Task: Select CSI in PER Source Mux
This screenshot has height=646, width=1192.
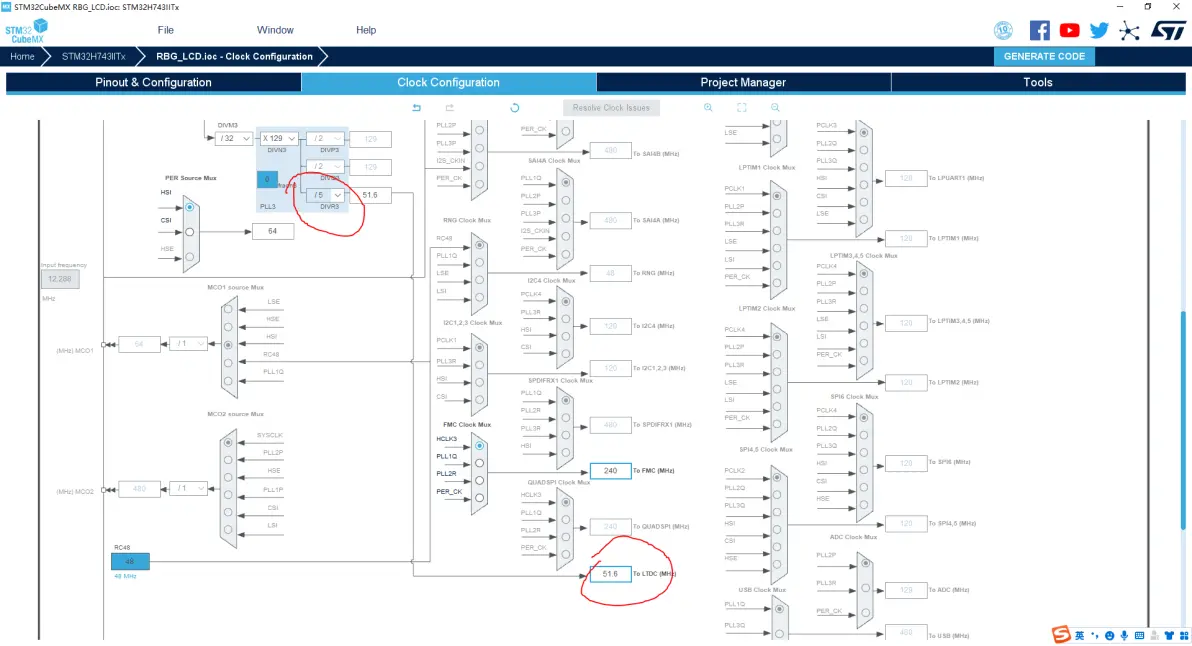Action: tap(190, 232)
